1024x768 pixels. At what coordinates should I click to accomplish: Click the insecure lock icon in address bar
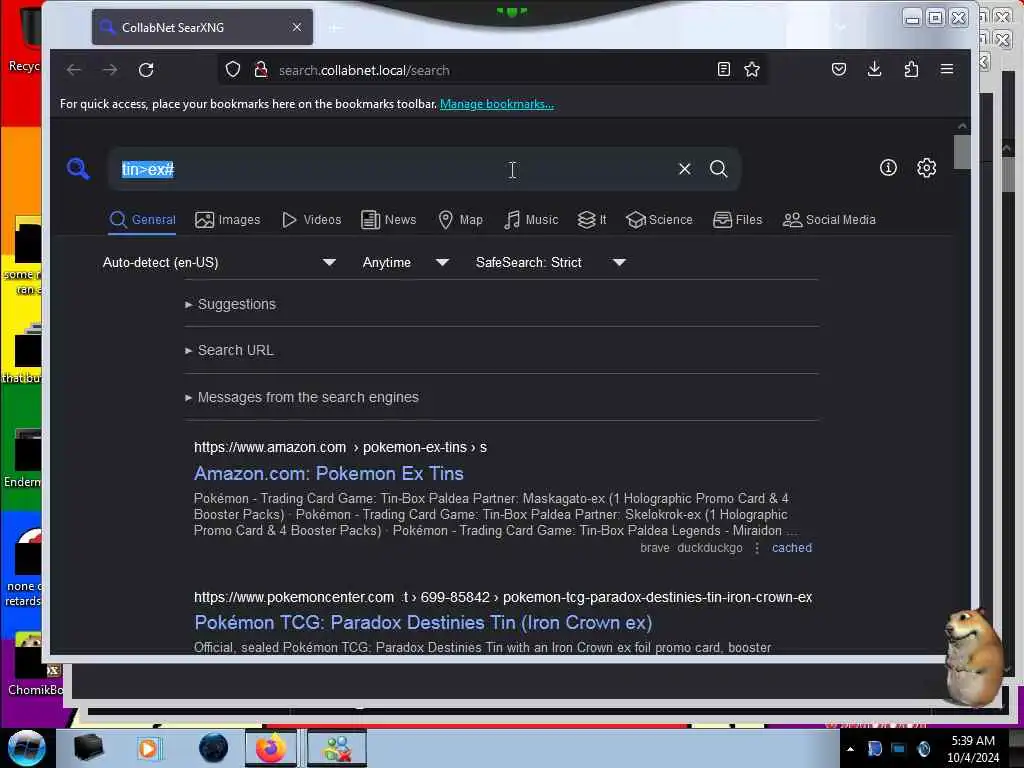[261, 69]
